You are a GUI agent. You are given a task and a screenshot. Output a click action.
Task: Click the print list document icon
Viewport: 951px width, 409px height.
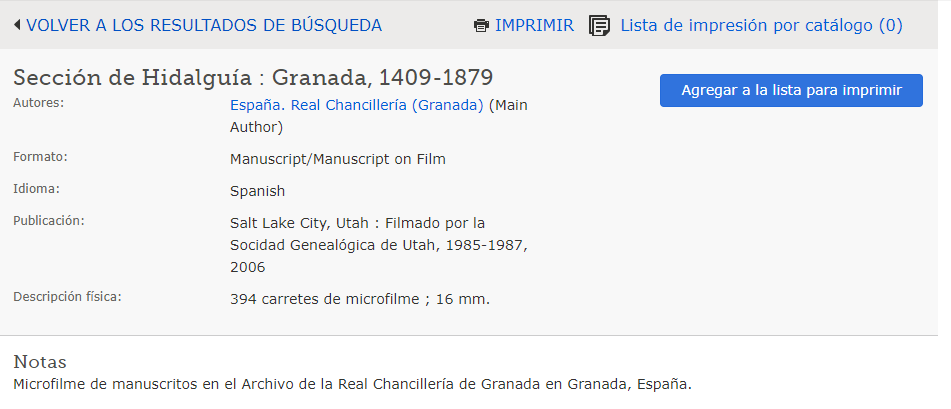click(x=599, y=25)
